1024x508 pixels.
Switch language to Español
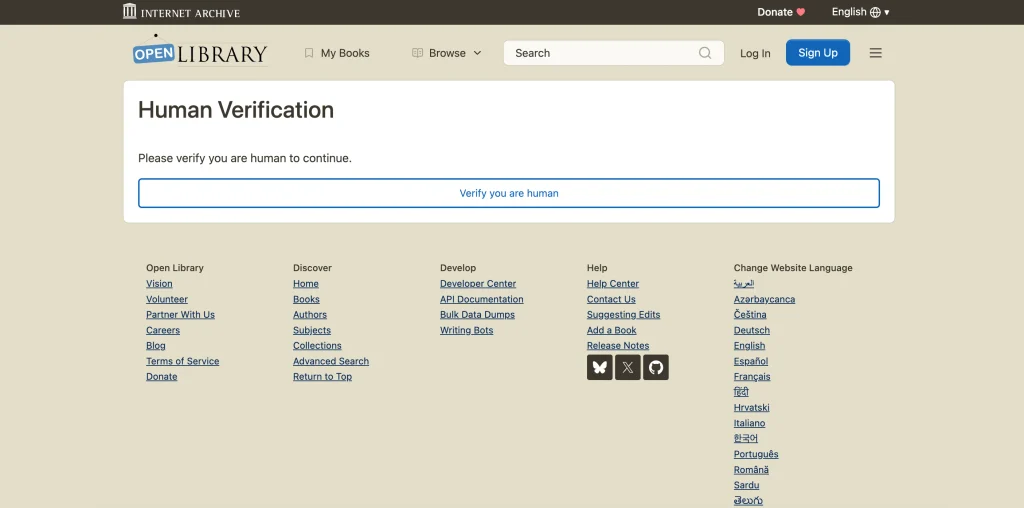click(x=750, y=361)
